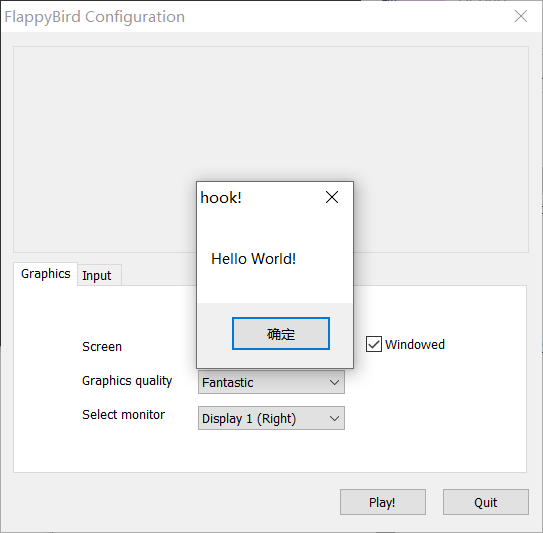The image size is (543, 533).
Task: Close the hook! message box
Action: tap(332, 197)
